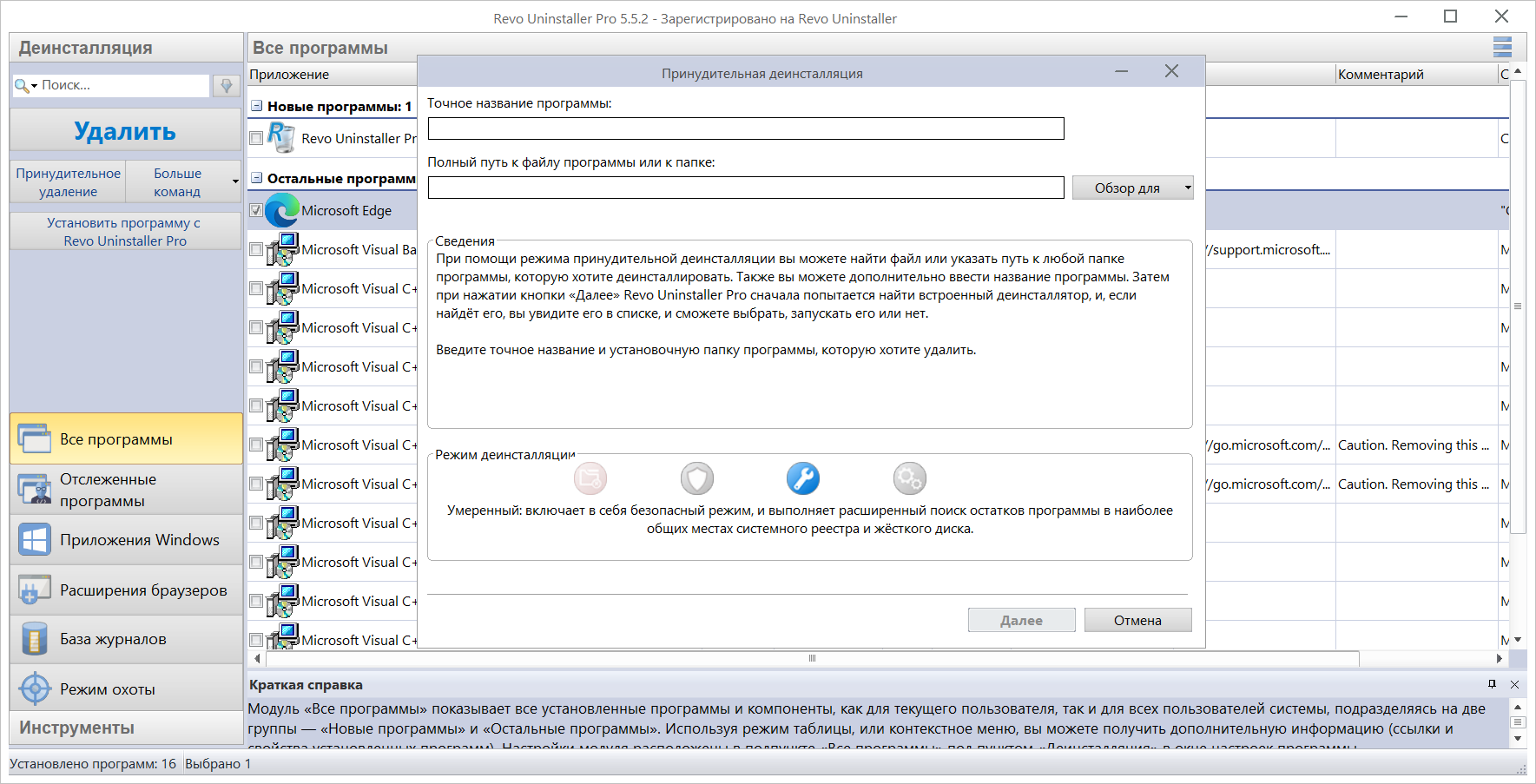This screenshot has height=784, width=1536.
Task: Click Установить программу с Revo Uninstaller Pro
Action: coord(126,232)
